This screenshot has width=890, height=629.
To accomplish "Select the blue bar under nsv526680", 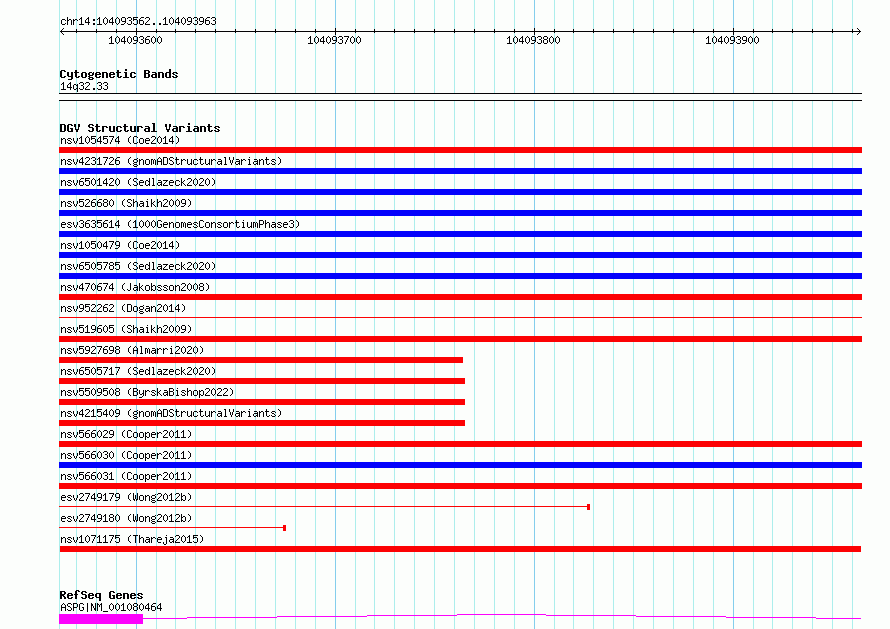I will tap(460, 213).
